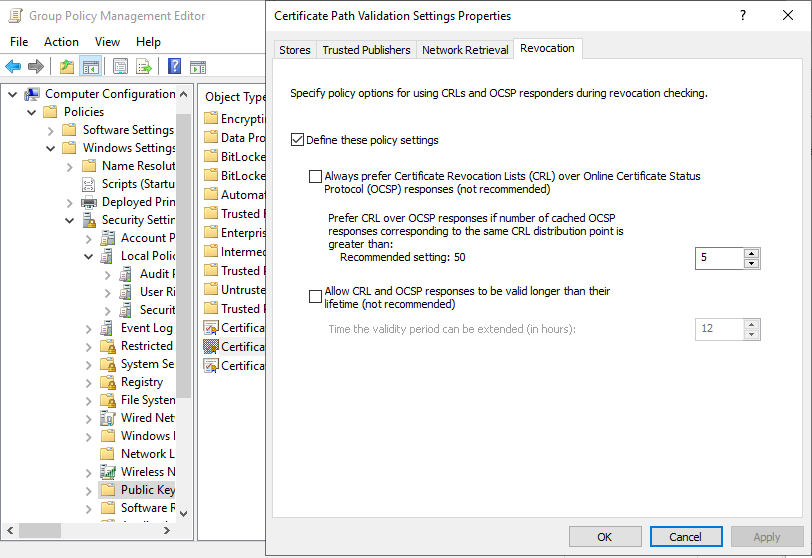Click the cached OCSP responses number field
This screenshot has height=558, width=812.
[718, 258]
